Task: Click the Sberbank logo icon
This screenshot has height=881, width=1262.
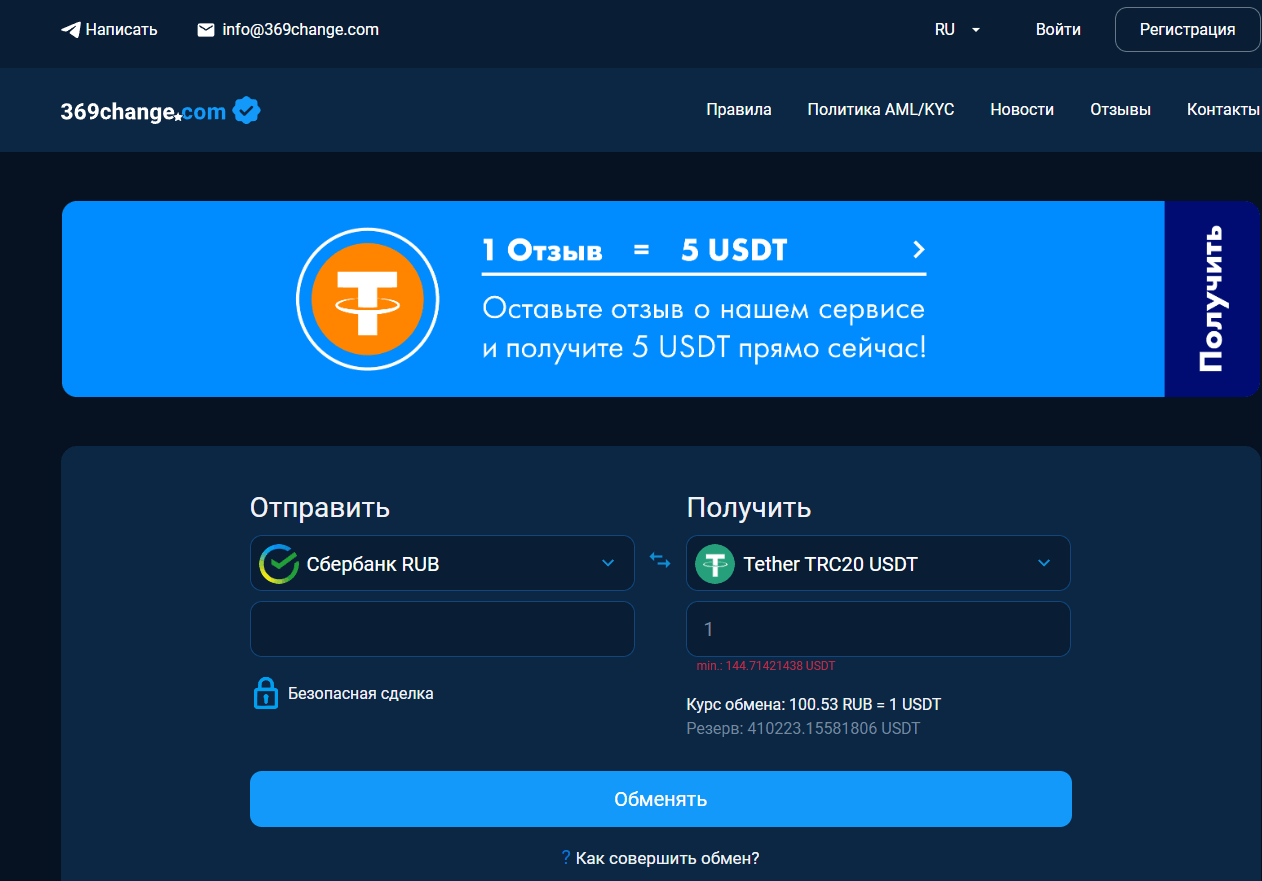Action: [279, 564]
